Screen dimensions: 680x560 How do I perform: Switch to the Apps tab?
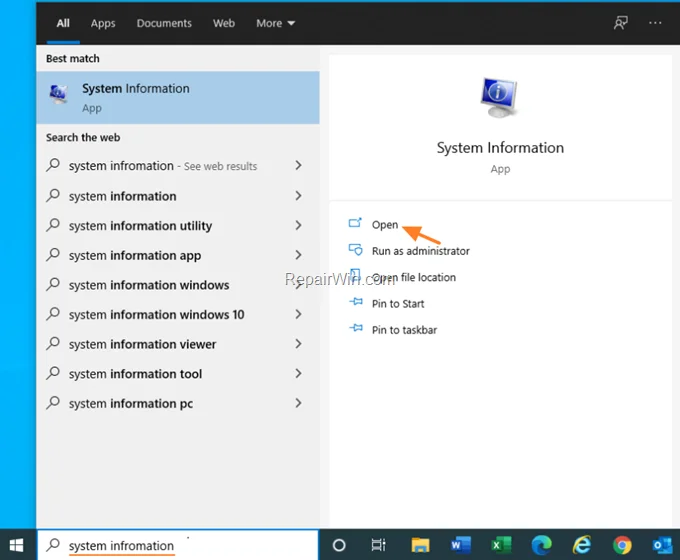[103, 23]
